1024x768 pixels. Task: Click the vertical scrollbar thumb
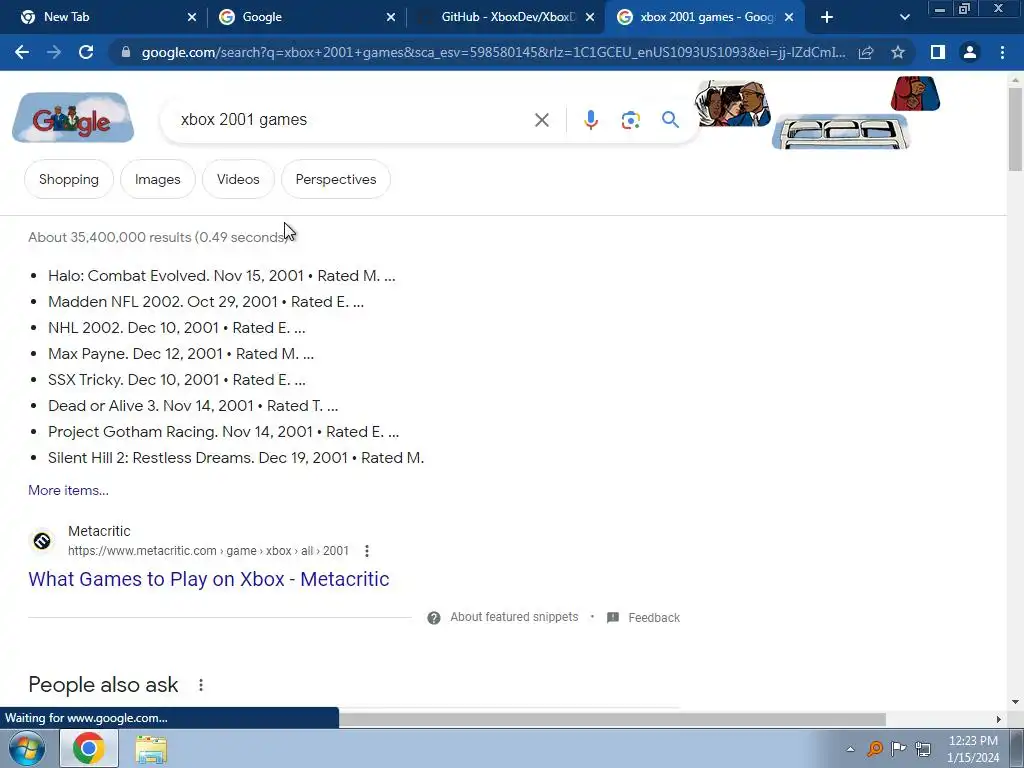[x=1015, y=129]
